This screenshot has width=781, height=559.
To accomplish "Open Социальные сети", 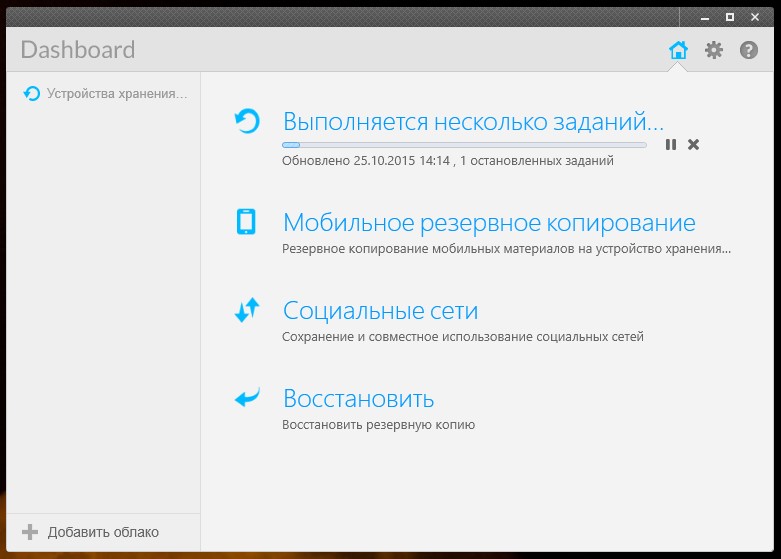I will click(381, 311).
